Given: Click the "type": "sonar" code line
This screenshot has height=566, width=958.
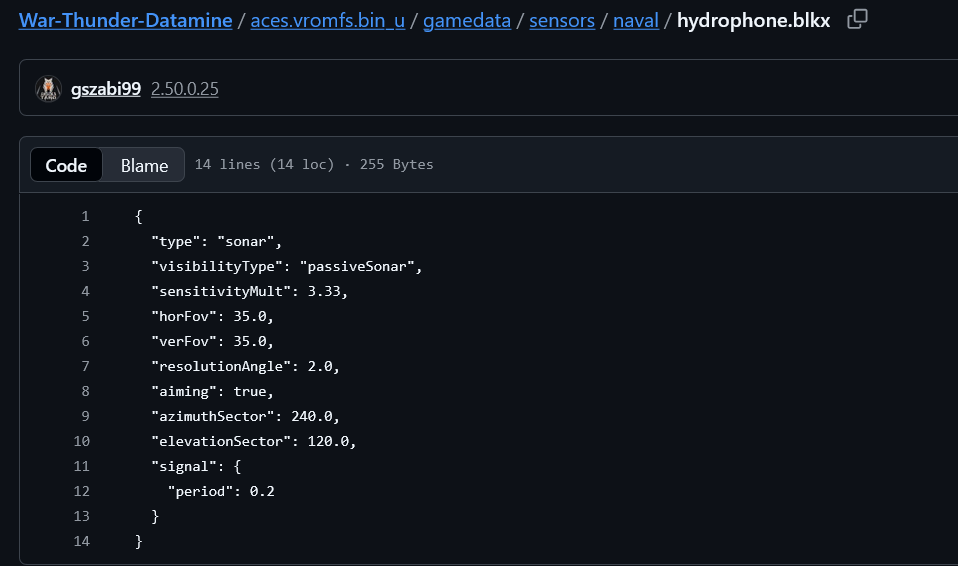Looking at the screenshot, I should tap(217, 241).
